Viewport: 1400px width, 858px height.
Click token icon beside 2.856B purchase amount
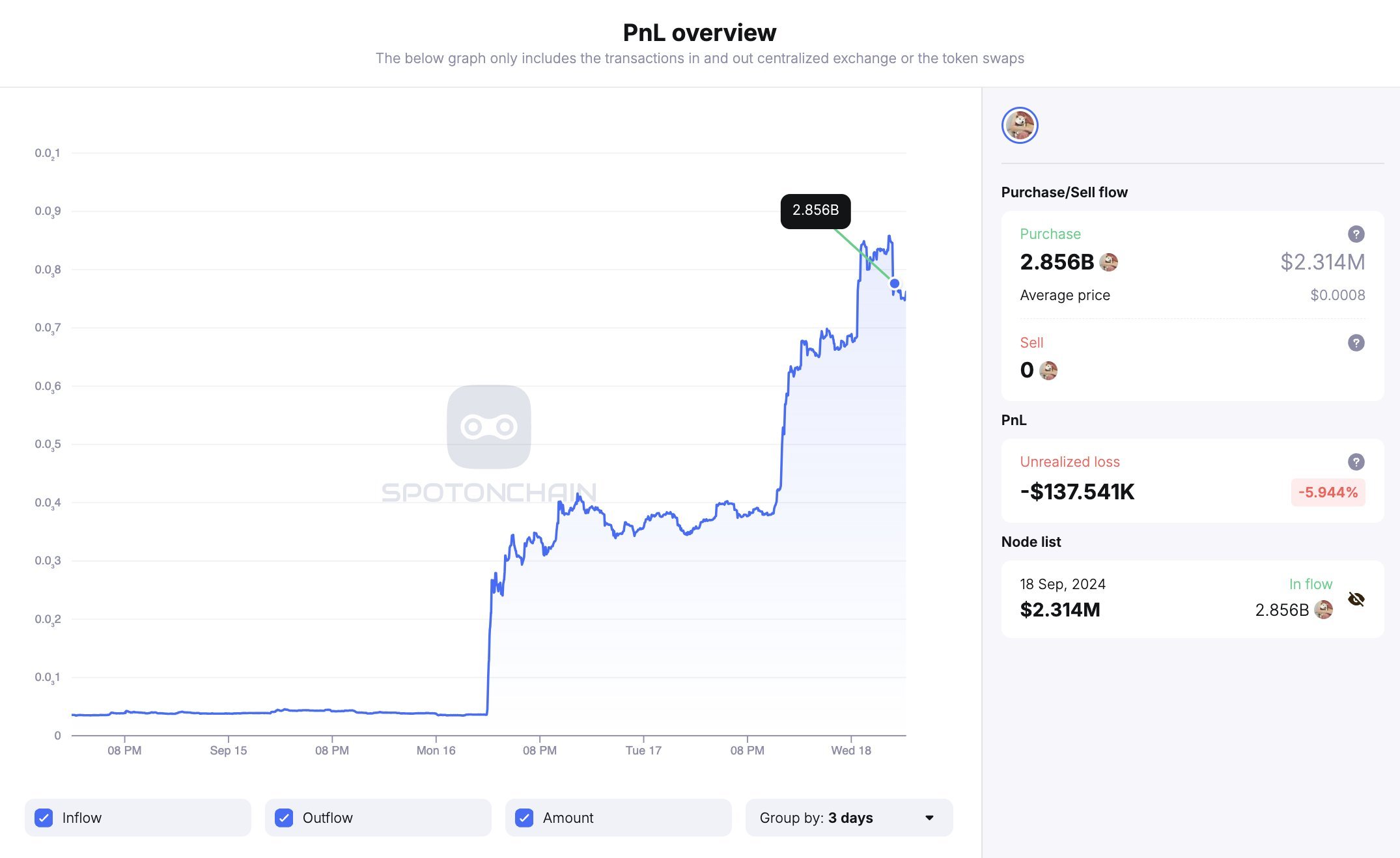1108,262
